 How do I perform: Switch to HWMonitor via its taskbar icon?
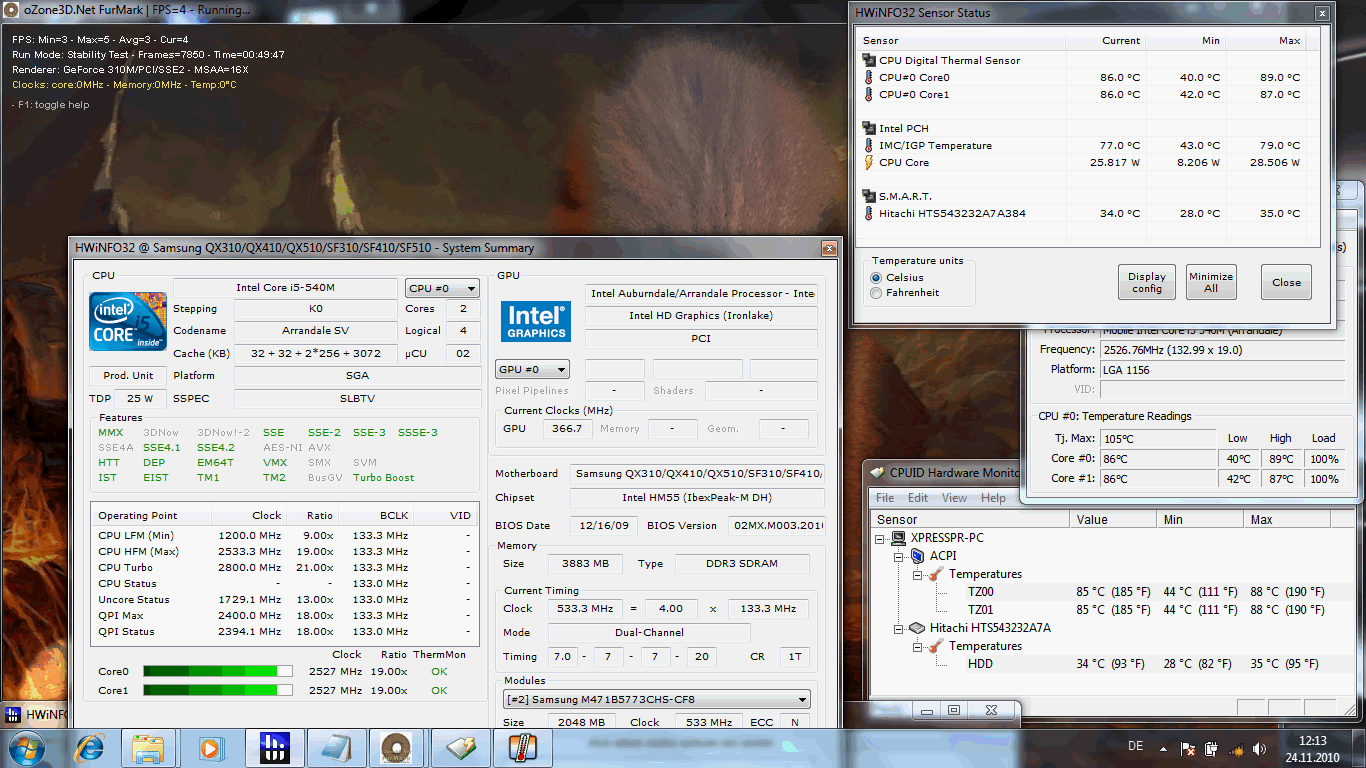[460, 747]
